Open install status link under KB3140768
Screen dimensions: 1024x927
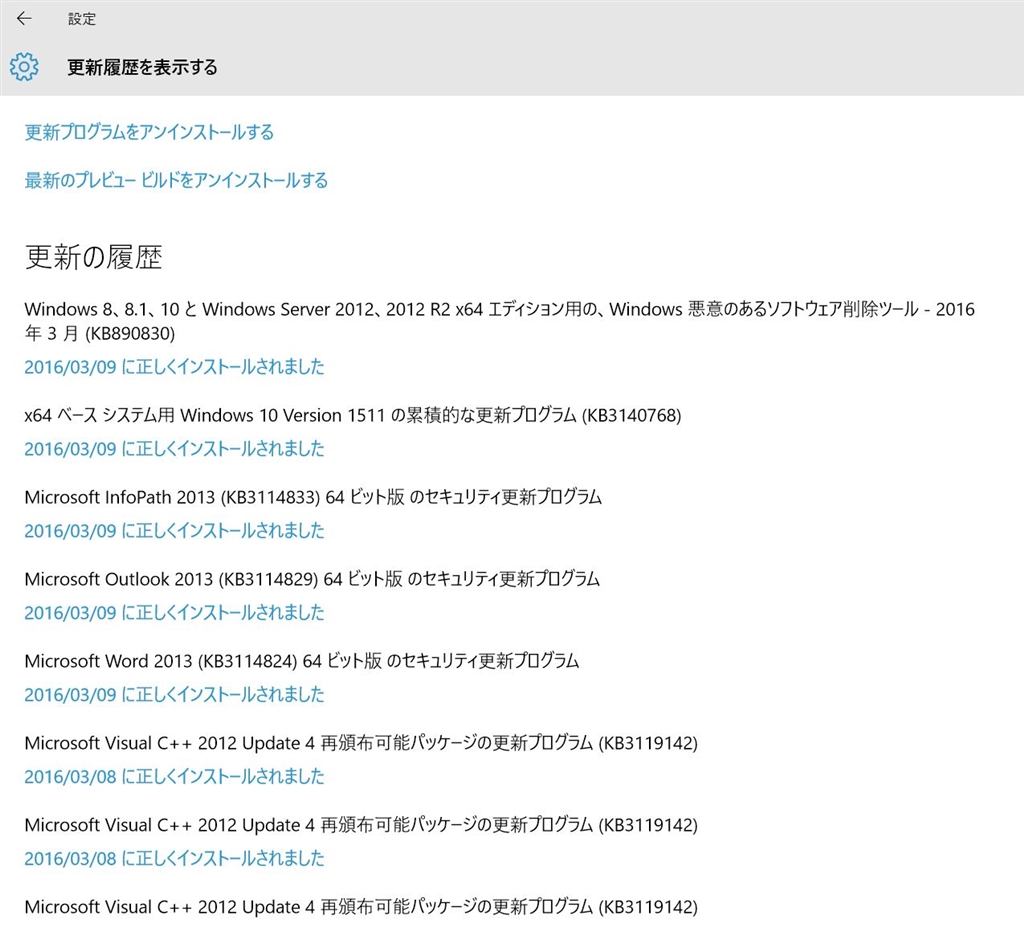[x=174, y=449]
